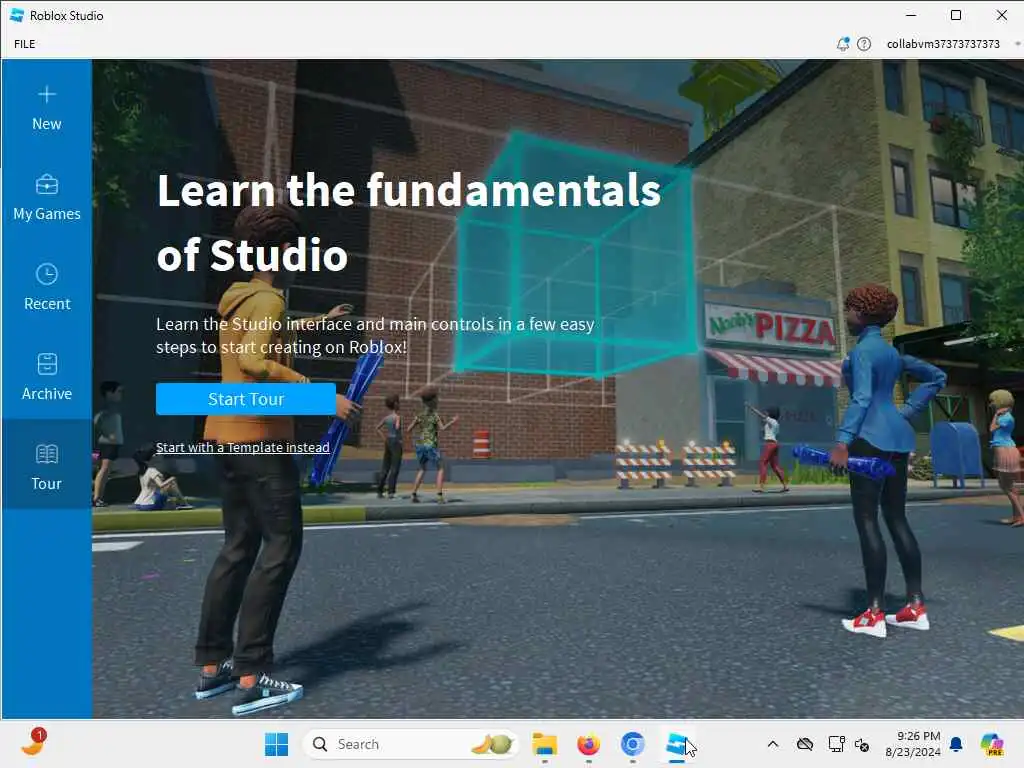Open the clock showing 9:26 PM
1024x768 pixels.
pos(913,744)
